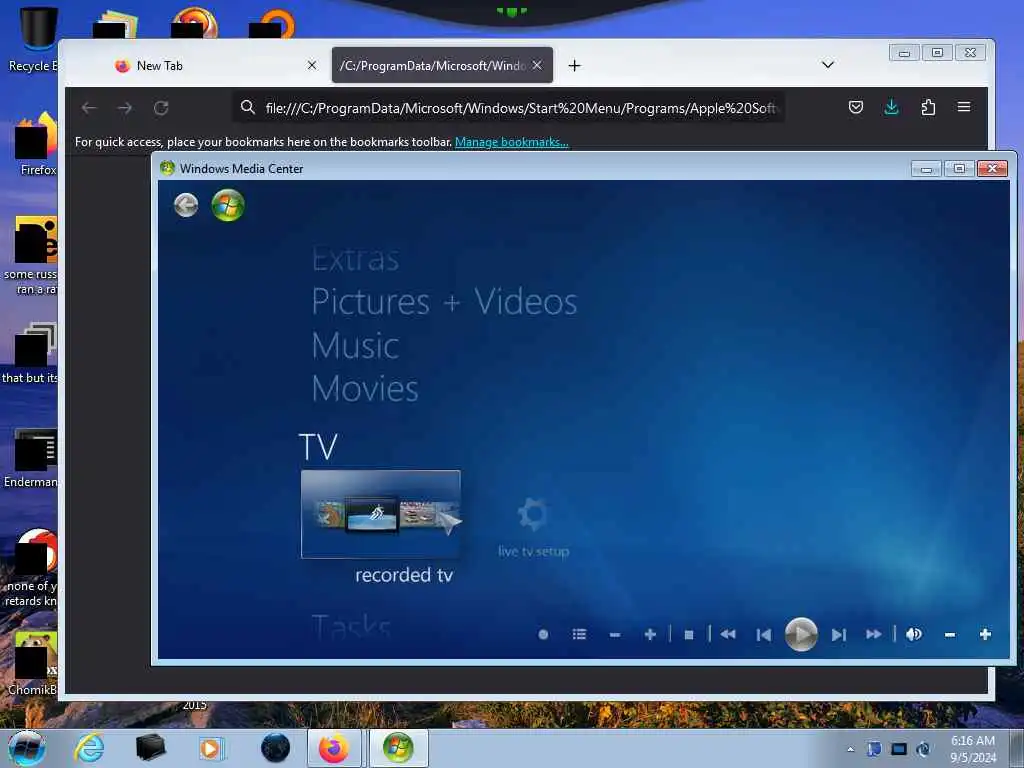Click the green Media Center start logo
1024x768 pixels.
(x=228, y=205)
